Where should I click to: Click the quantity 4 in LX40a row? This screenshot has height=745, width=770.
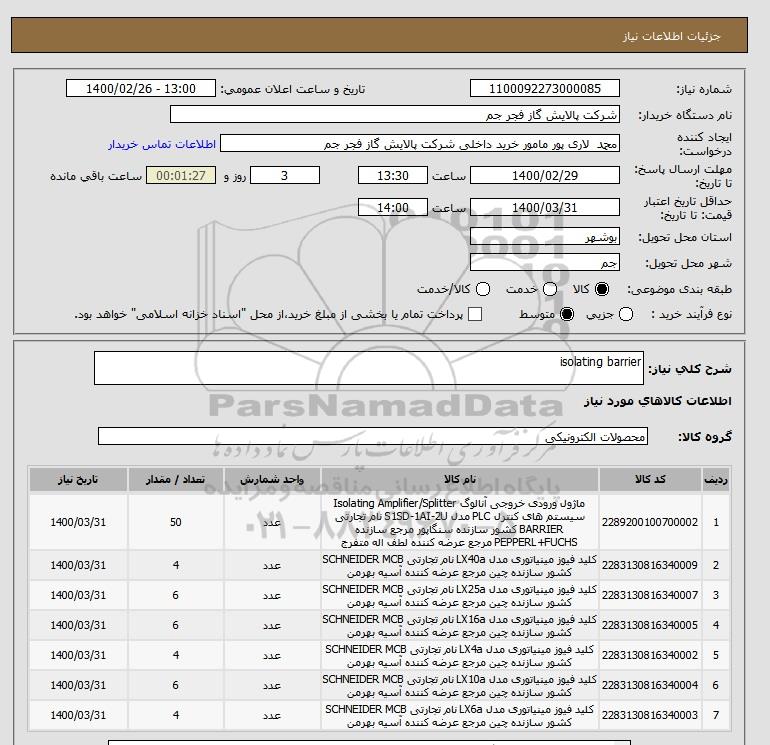(176, 565)
